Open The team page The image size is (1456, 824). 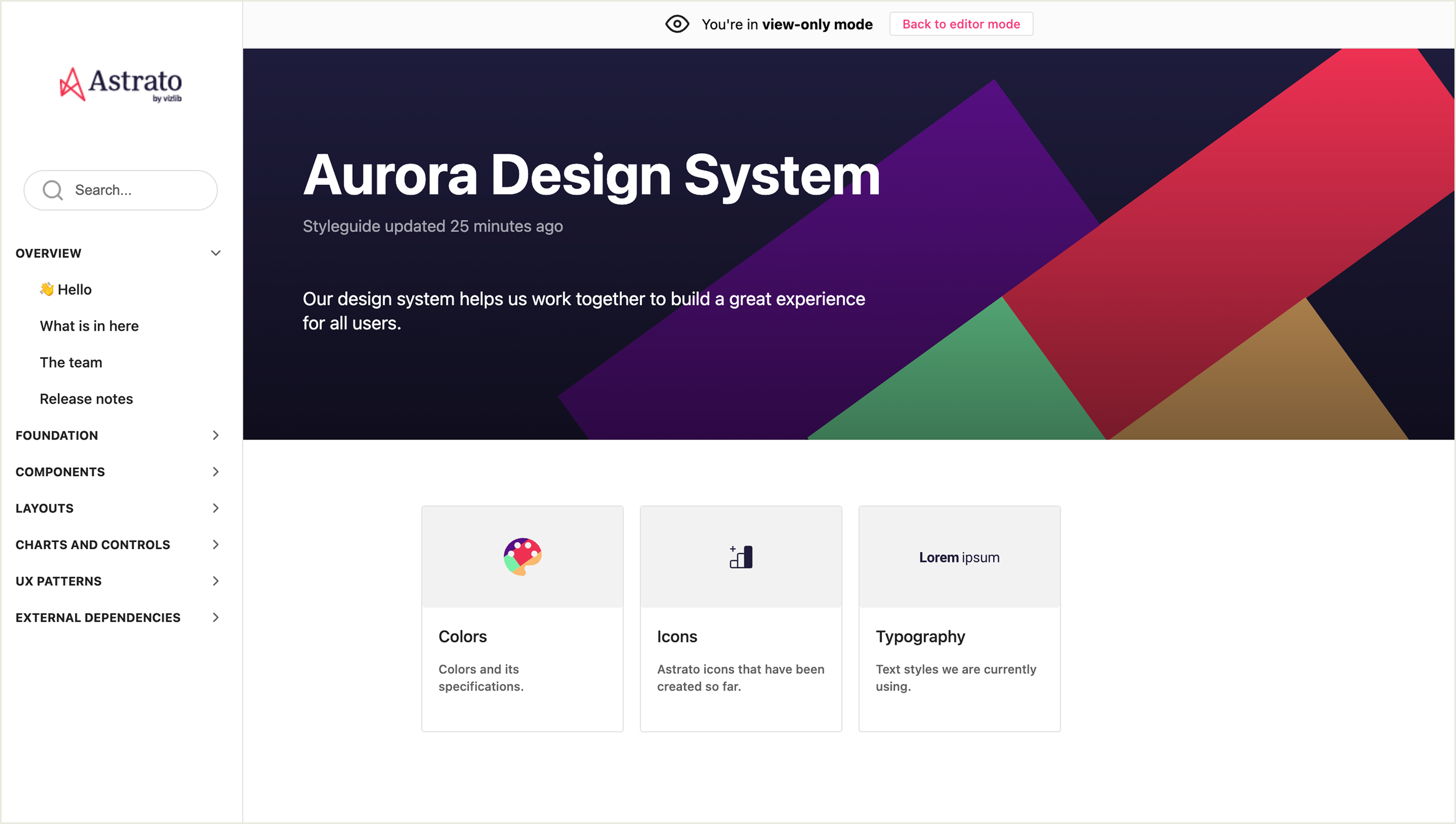[x=71, y=363]
